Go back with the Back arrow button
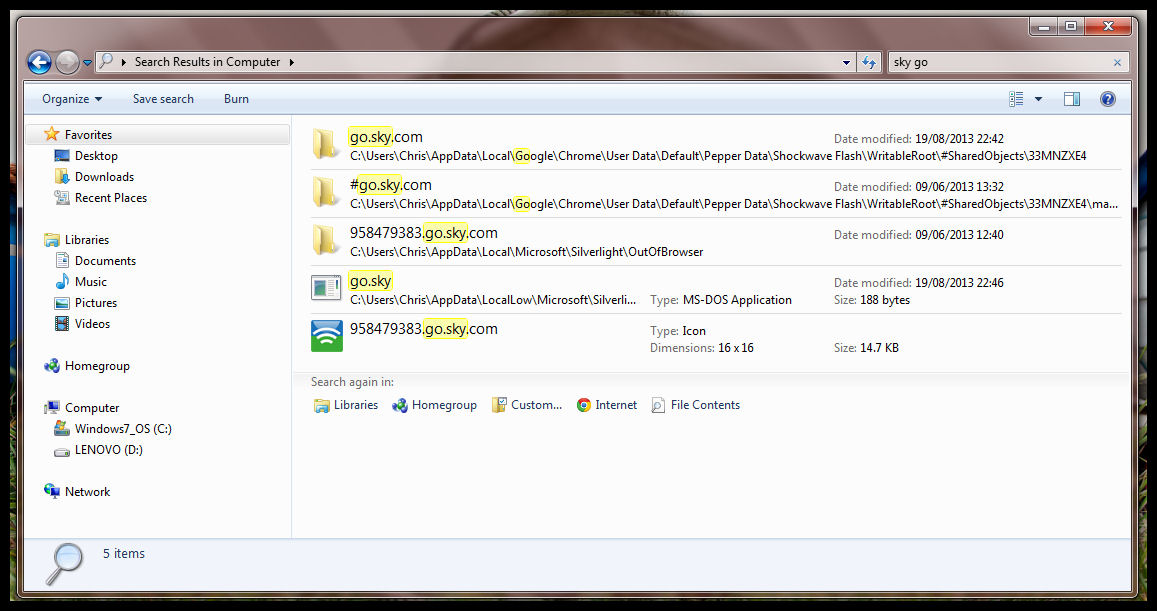Image resolution: width=1157 pixels, height=611 pixels. [40, 63]
